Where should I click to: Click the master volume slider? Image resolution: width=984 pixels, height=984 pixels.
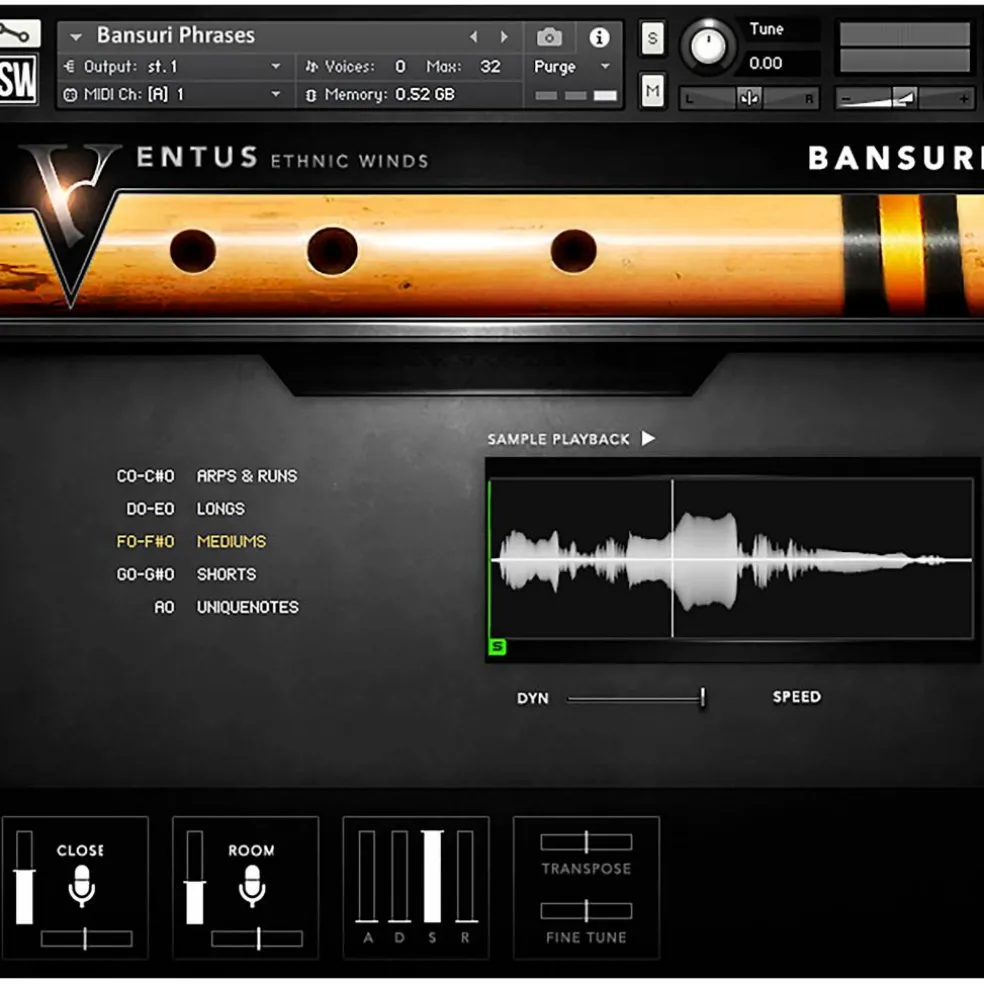[904, 99]
